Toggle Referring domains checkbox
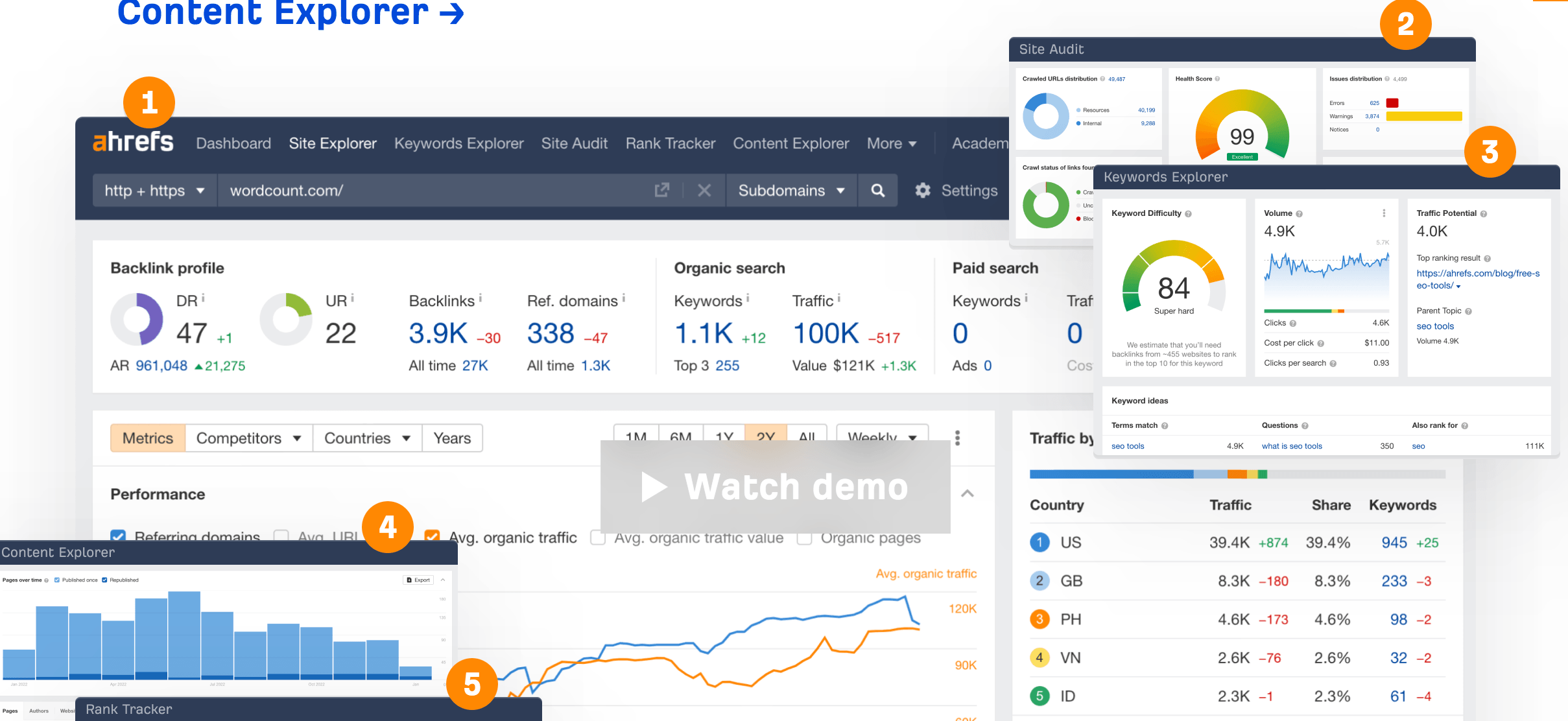The height and width of the screenshot is (721, 1568). [118, 536]
